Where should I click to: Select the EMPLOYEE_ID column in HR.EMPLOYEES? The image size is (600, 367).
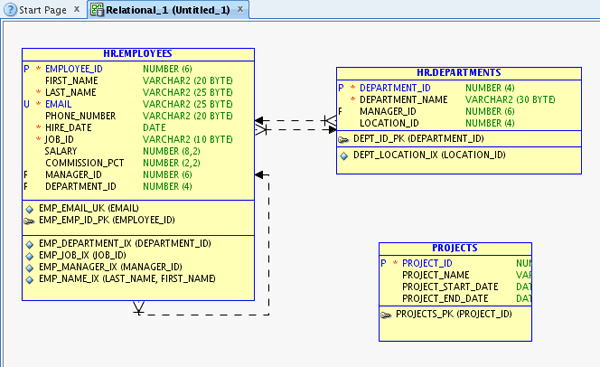coord(74,69)
